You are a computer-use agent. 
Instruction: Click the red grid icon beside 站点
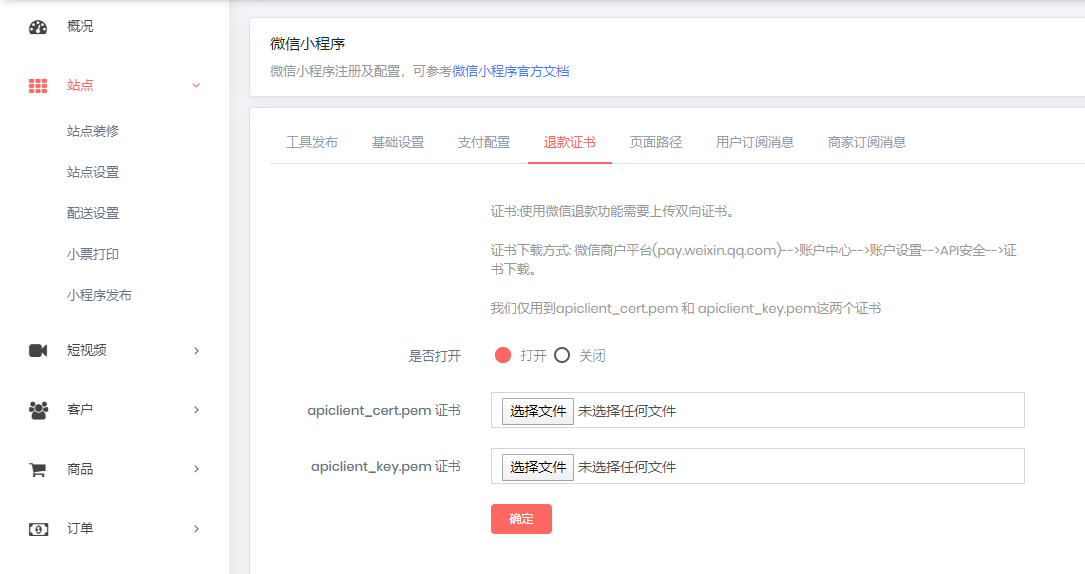tap(38, 86)
